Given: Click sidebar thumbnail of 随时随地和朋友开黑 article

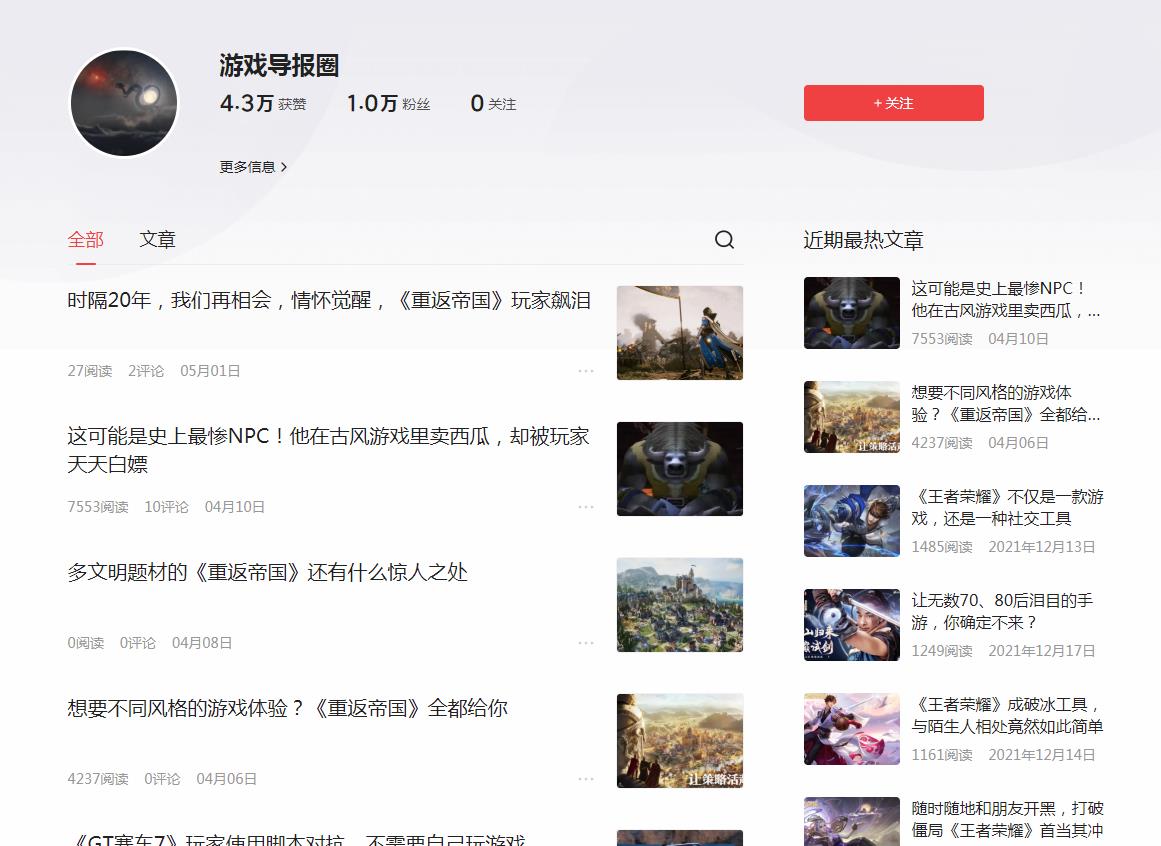Looking at the screenshot, I should point(852,822).
